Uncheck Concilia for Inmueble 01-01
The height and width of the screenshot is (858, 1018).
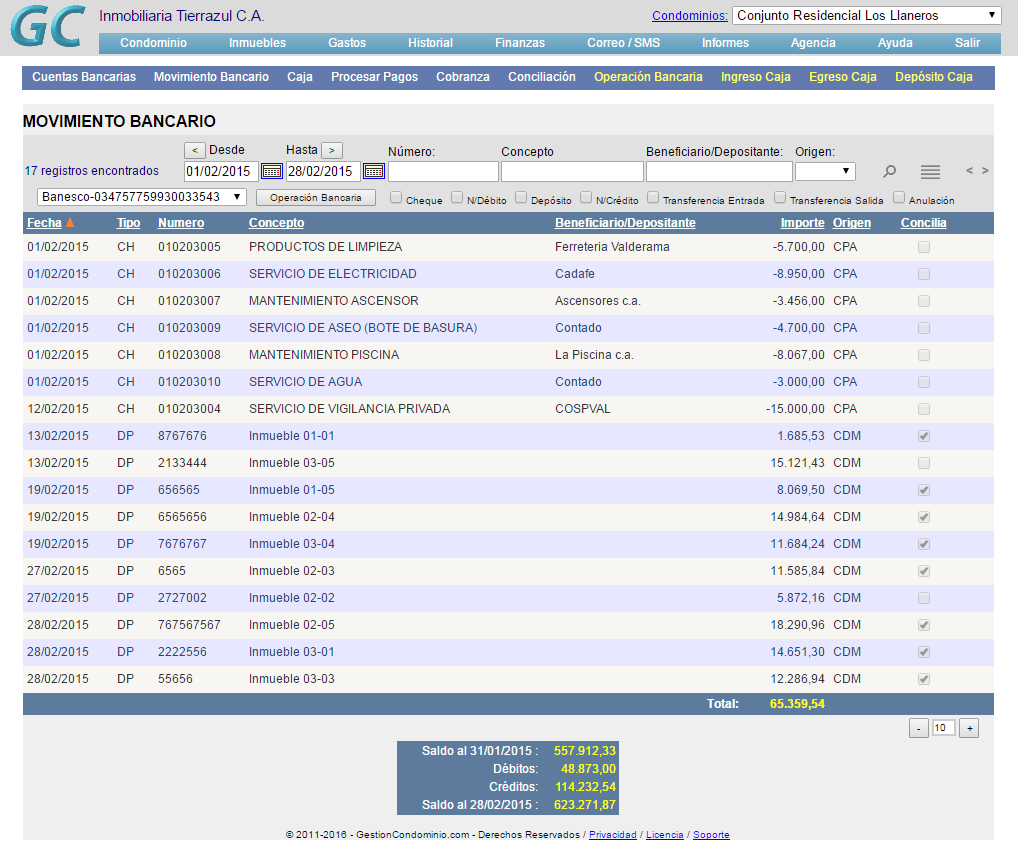coord(924,436)
